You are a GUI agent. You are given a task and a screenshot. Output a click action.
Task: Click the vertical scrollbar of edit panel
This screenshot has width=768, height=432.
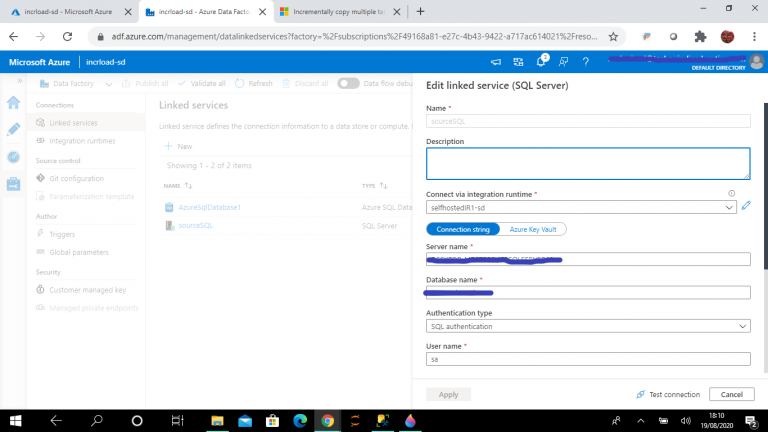[766, 186]
